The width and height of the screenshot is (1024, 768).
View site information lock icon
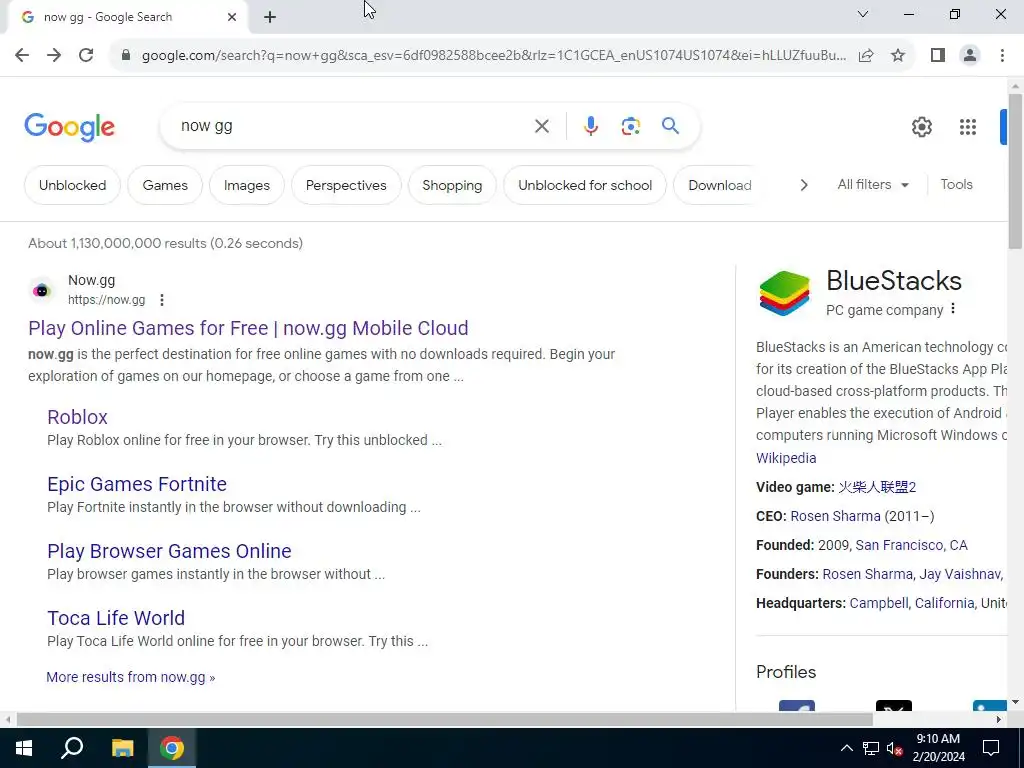(126, 56)
